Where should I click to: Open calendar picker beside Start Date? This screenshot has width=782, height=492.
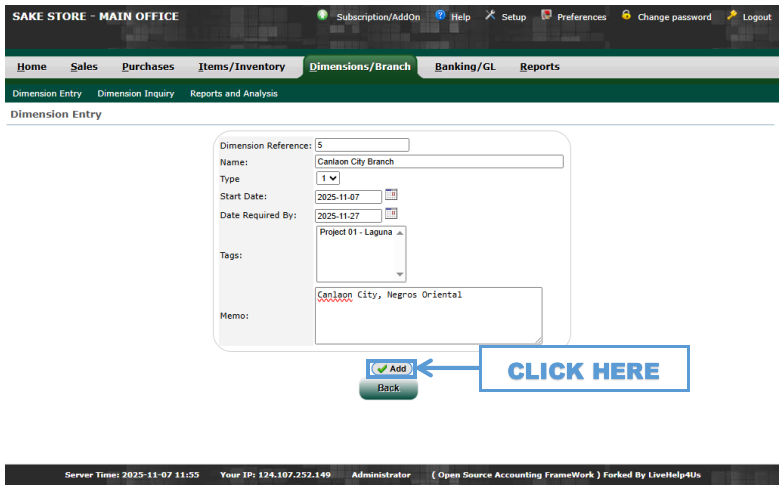392,195
